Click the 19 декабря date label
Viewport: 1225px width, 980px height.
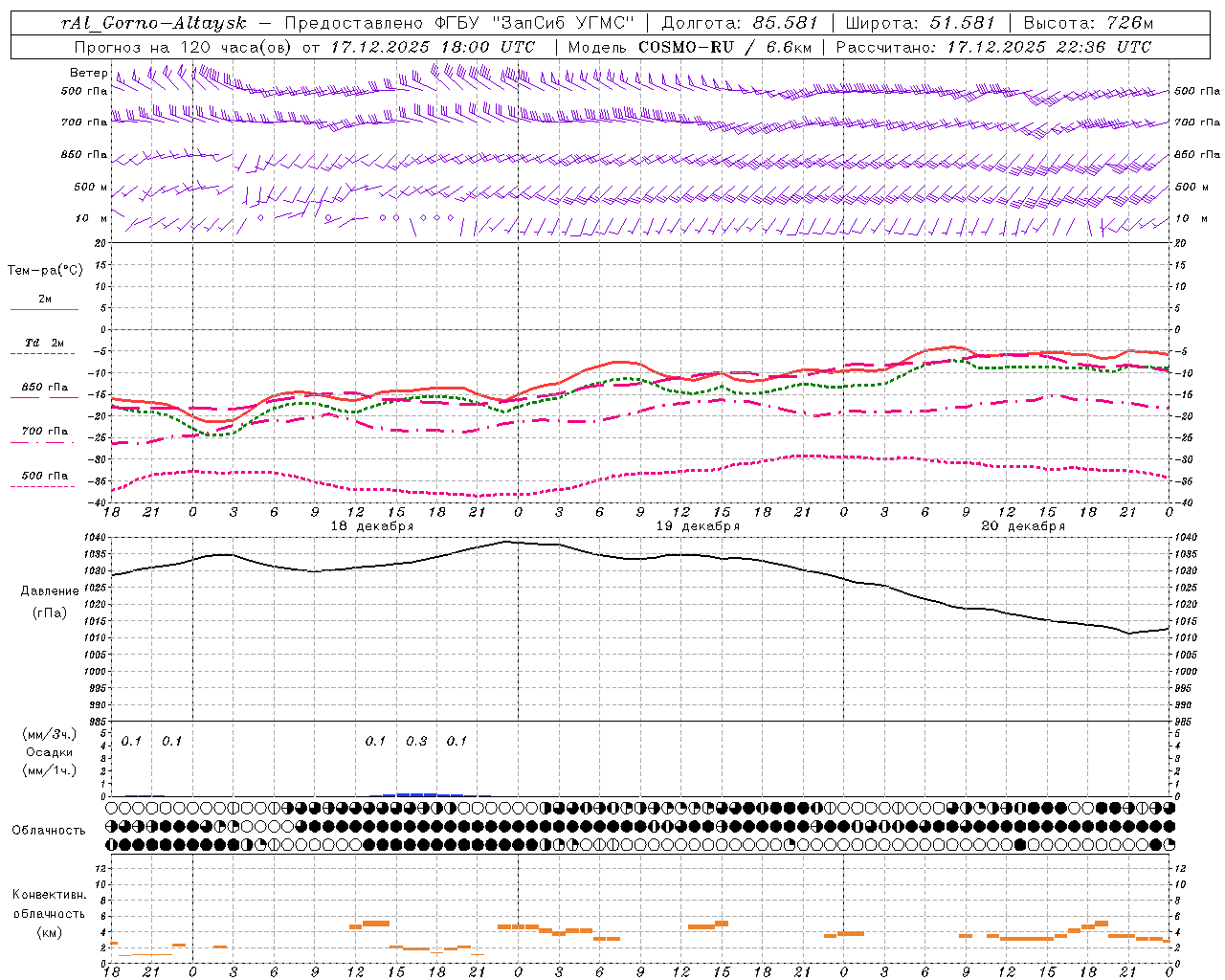click(x=698, y=526)
